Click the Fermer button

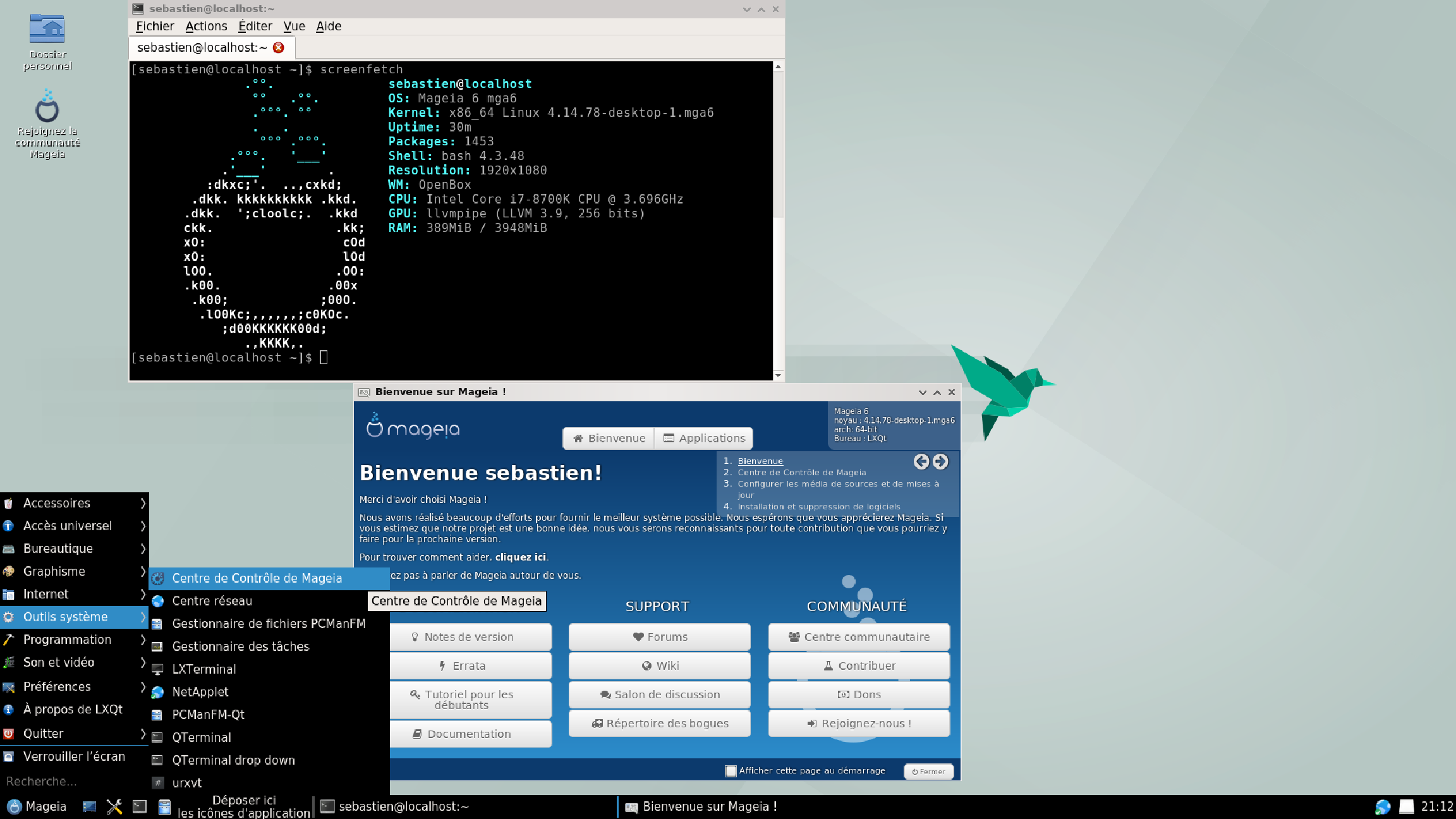point(928,772)
